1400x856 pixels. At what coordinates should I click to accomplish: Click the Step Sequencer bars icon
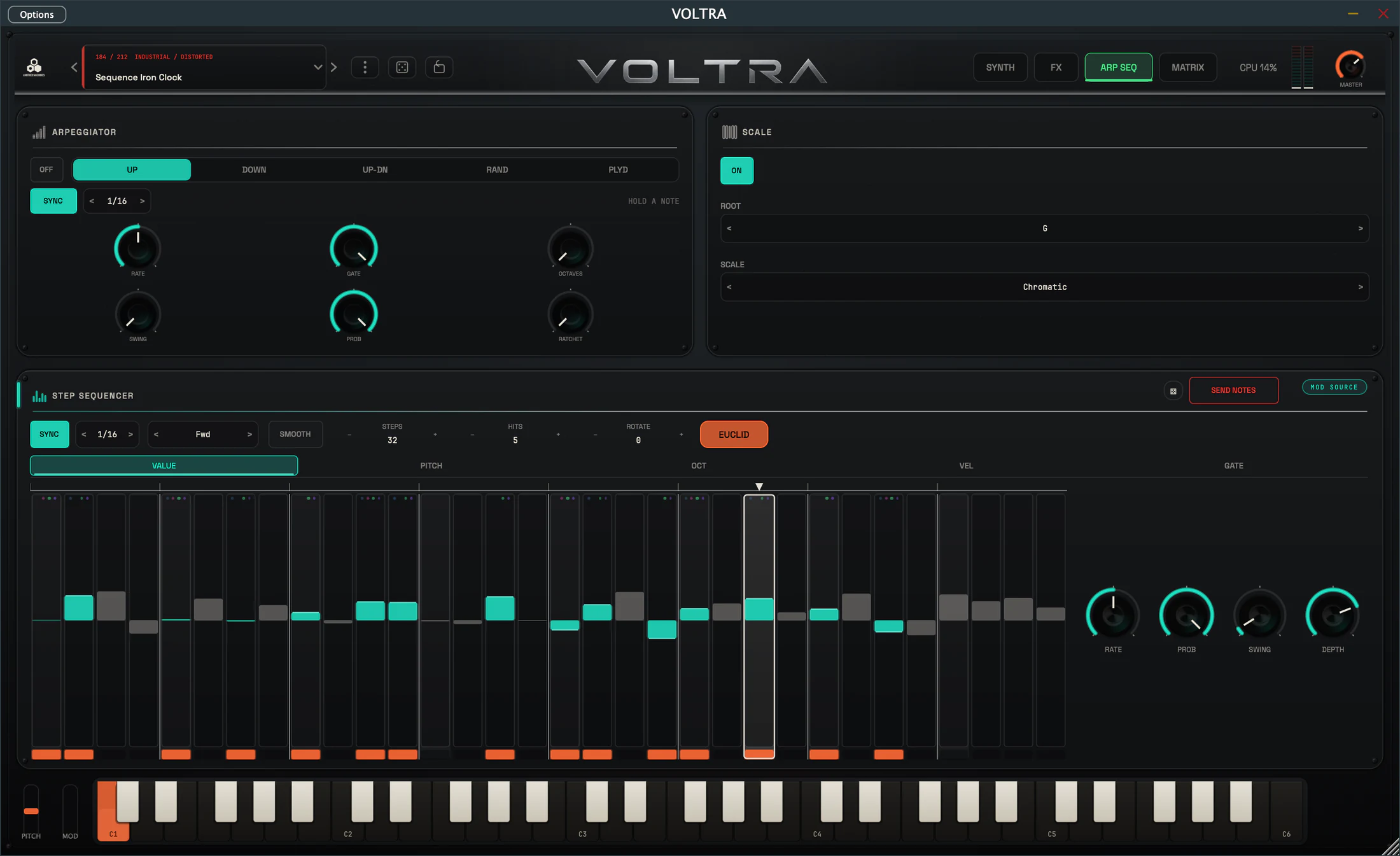pos(39,396)
